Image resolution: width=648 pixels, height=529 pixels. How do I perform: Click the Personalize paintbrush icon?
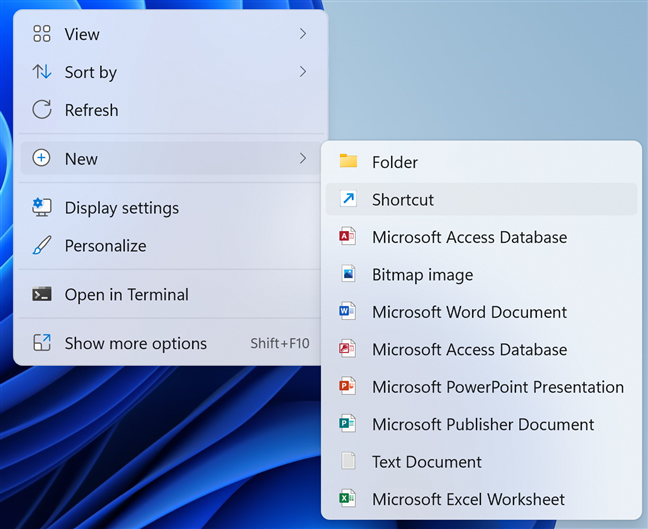tap(42, 245)
